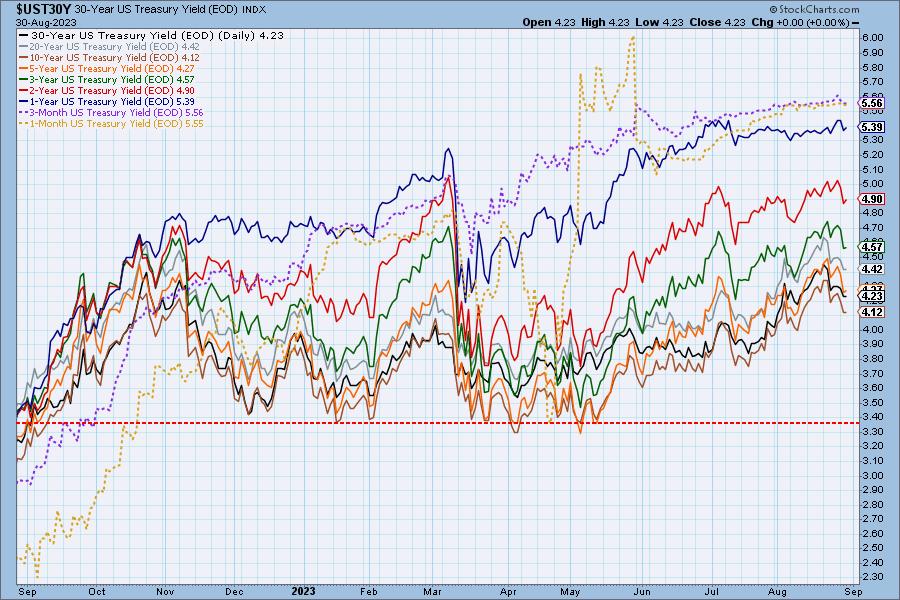Click the 3.90 y-axis label
This screenshot has height=600, width=900.
873,344
